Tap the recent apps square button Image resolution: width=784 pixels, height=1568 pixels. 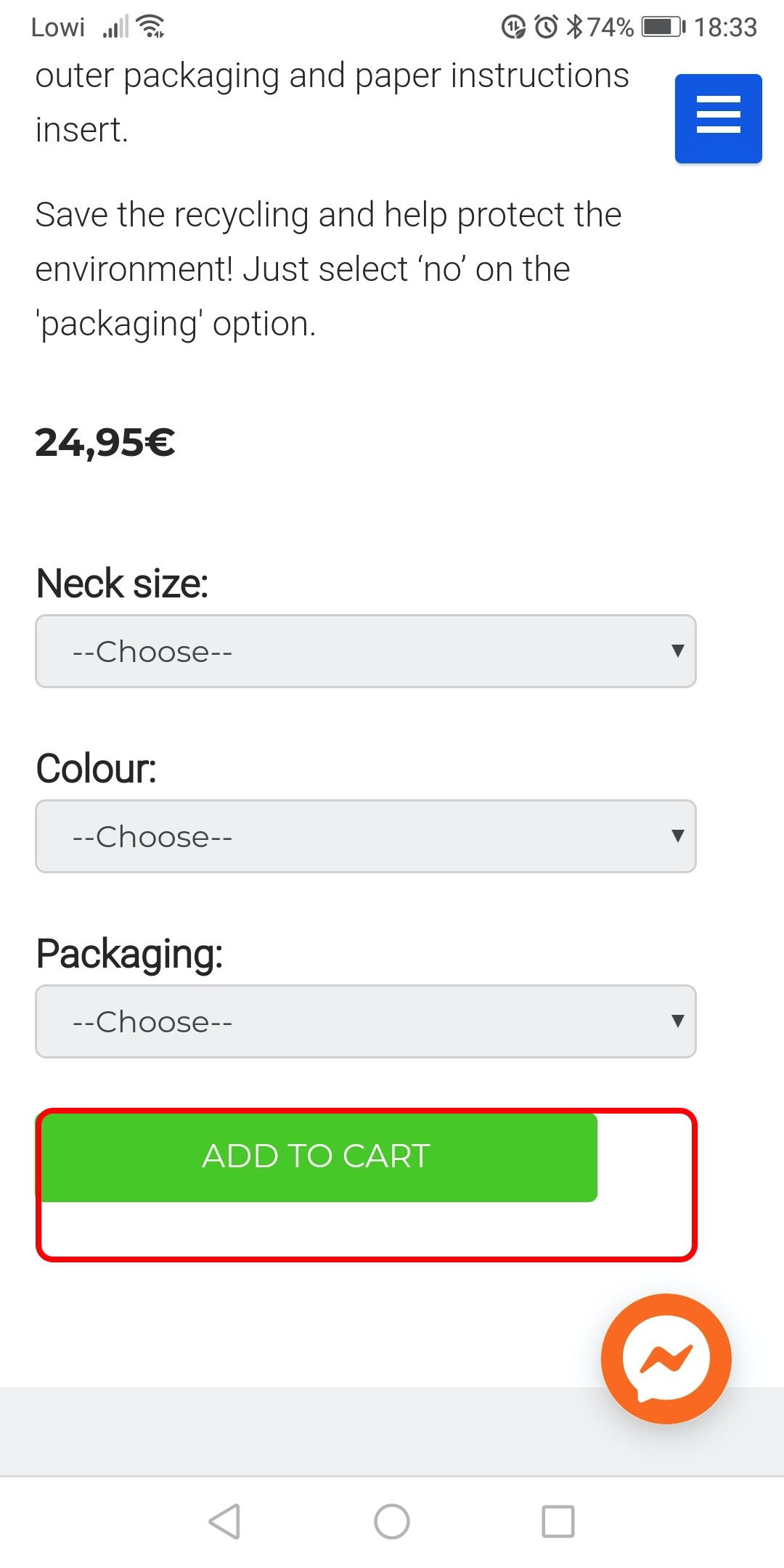coord(558,1521)
